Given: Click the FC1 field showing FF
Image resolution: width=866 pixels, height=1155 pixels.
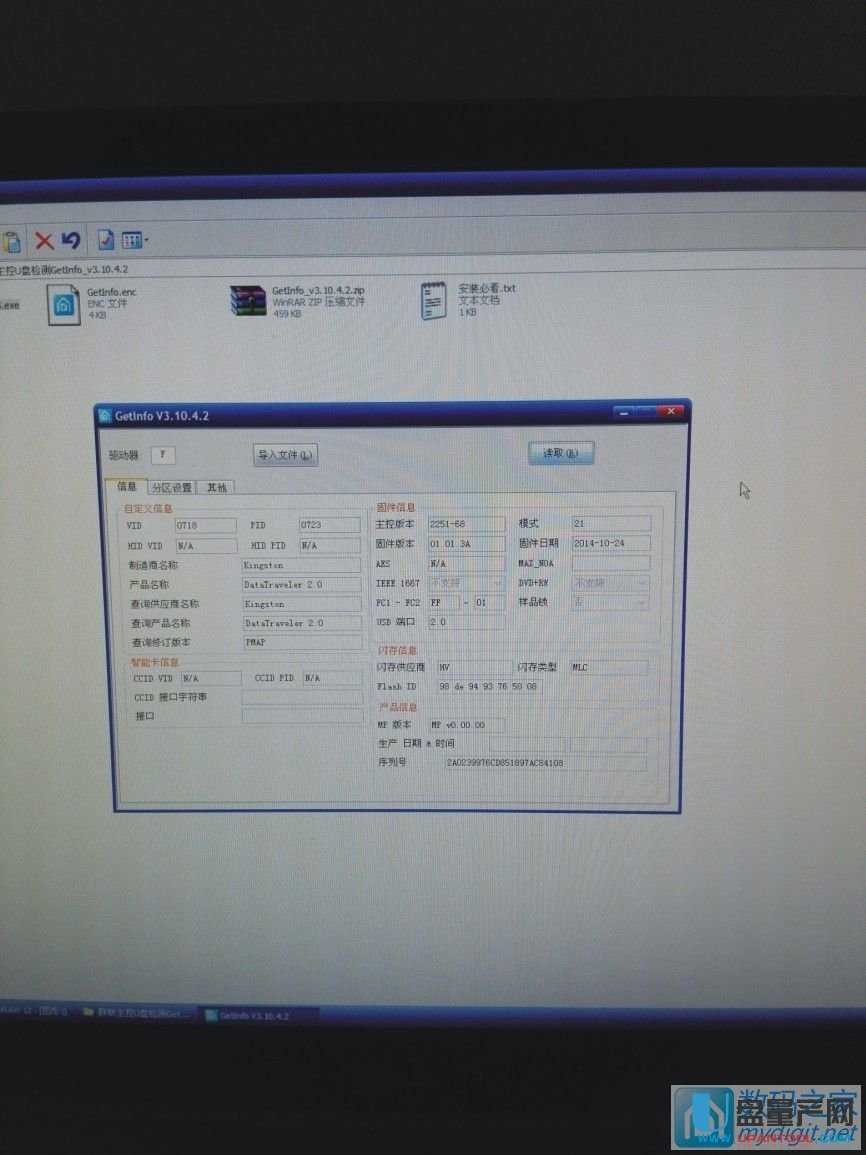Looking at the screenshot, I should click(x=444, y=603).
